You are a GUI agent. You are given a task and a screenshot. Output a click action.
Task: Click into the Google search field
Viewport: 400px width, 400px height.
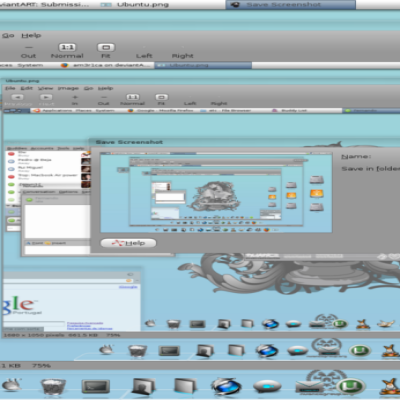coord(34,324)
